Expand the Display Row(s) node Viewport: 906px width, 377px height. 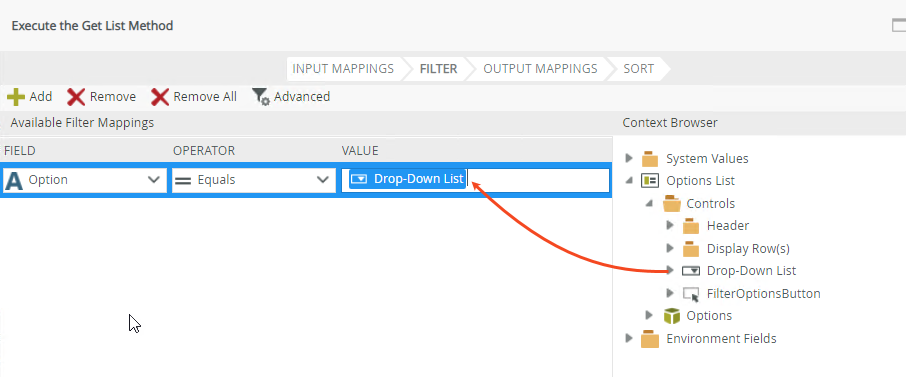[x=670, y=248]
